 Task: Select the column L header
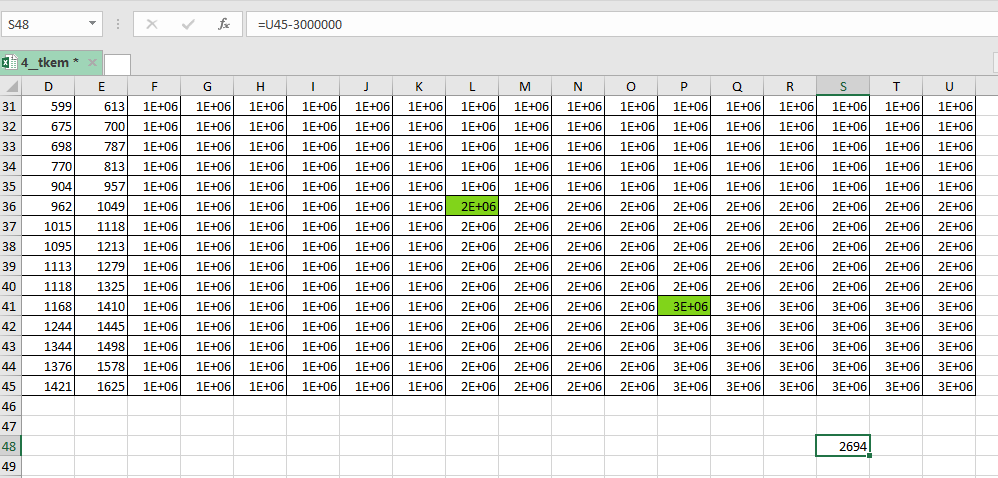click(472, 86)
